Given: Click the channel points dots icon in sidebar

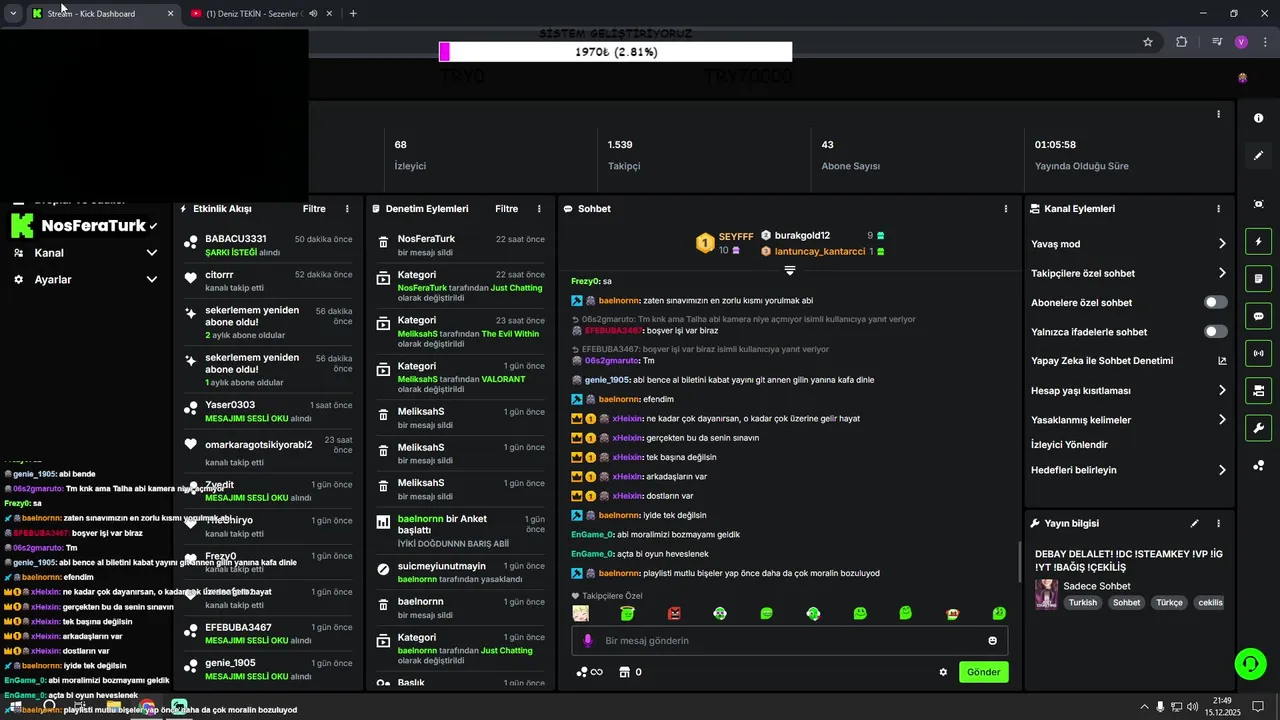Looking at the screenshot, I should click(x=1258, y=465).
